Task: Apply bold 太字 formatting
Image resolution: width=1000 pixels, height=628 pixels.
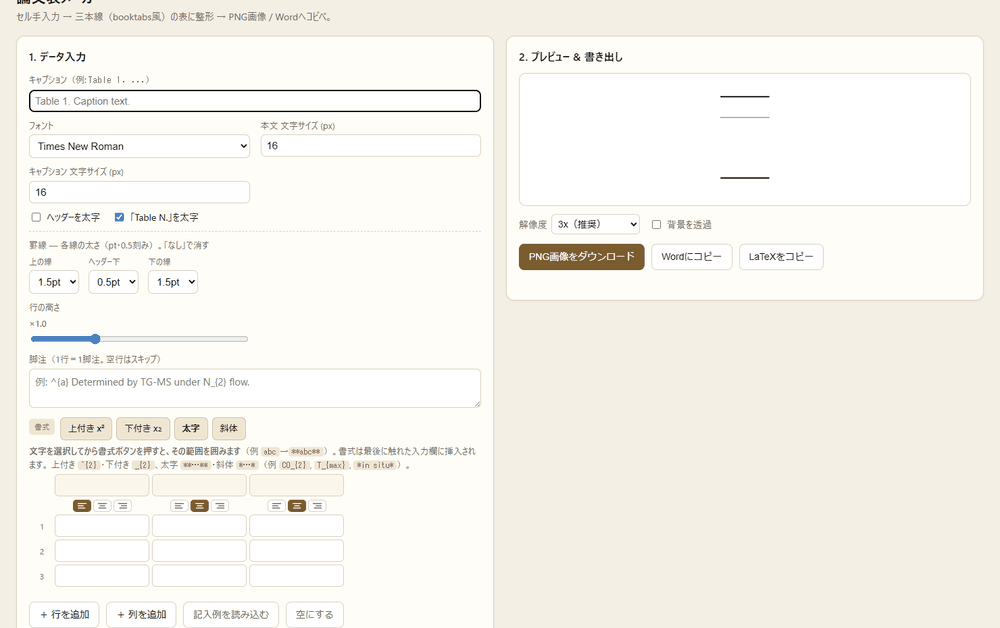Action: point(191,428)
